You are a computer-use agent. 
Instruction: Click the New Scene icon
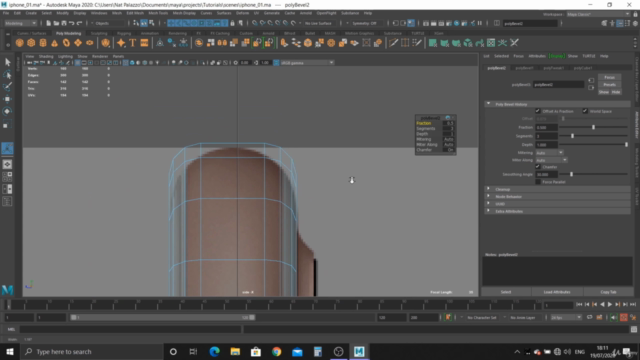[48, 23]
